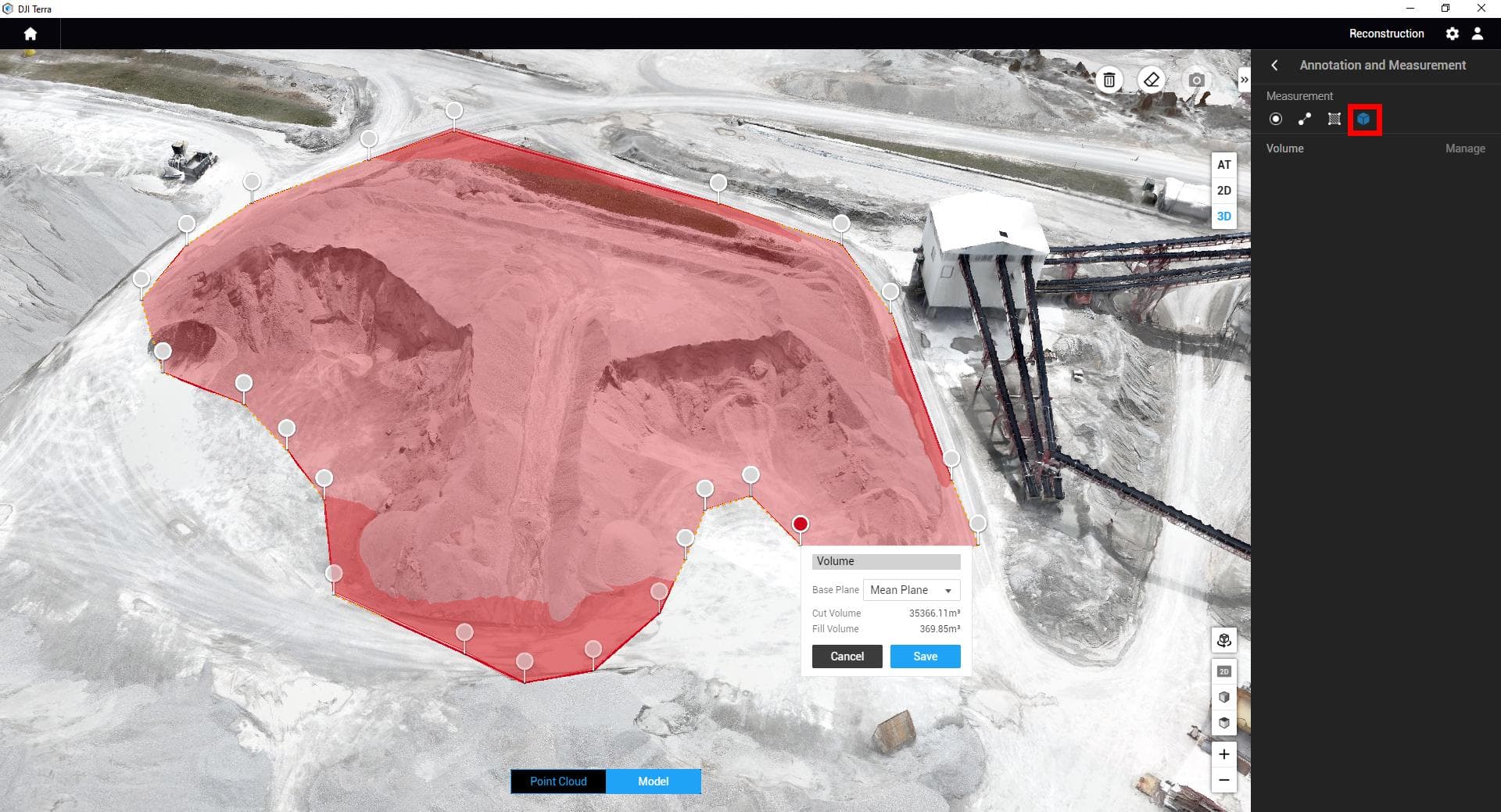The height and width of the screenshot is (812, 1501).
Task: Select the point measurement tool
Action: pos(1276,119)
